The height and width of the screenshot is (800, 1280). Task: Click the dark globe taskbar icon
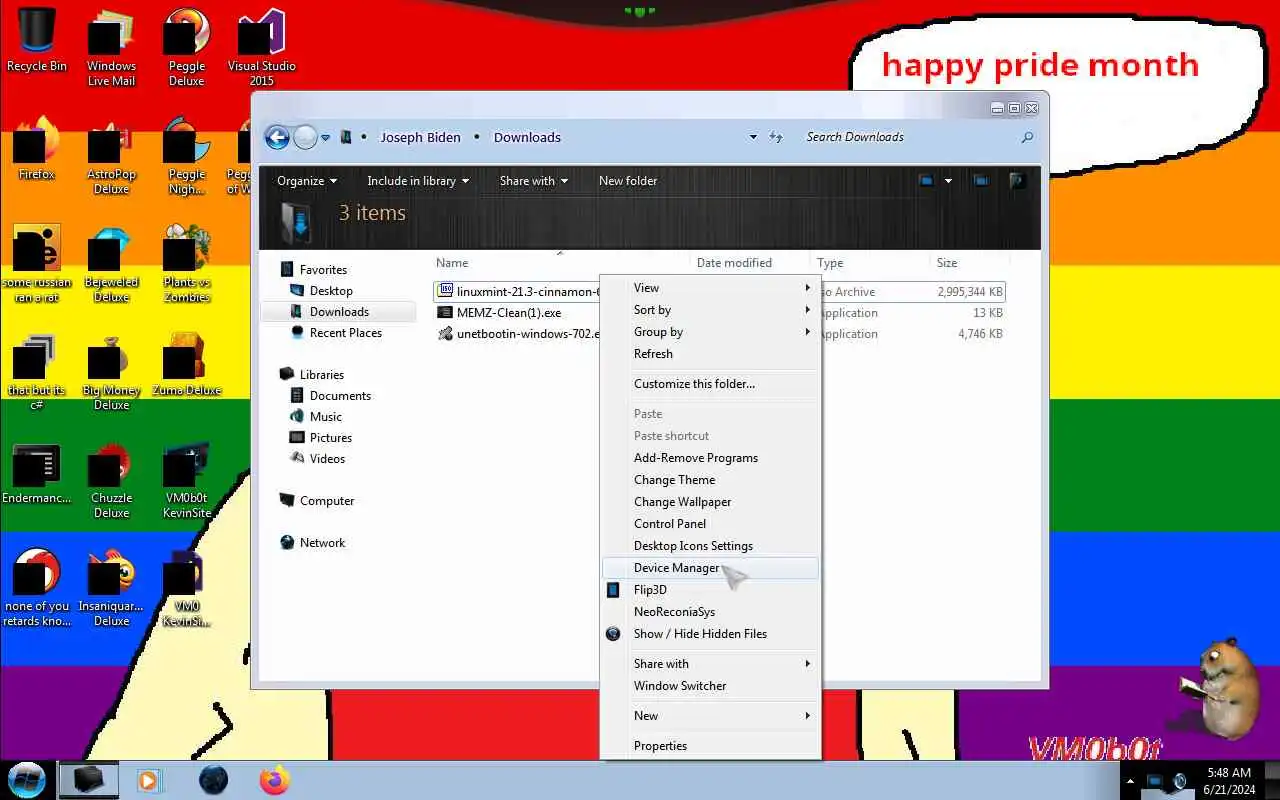pyautogui.click(x=213, y=780)
